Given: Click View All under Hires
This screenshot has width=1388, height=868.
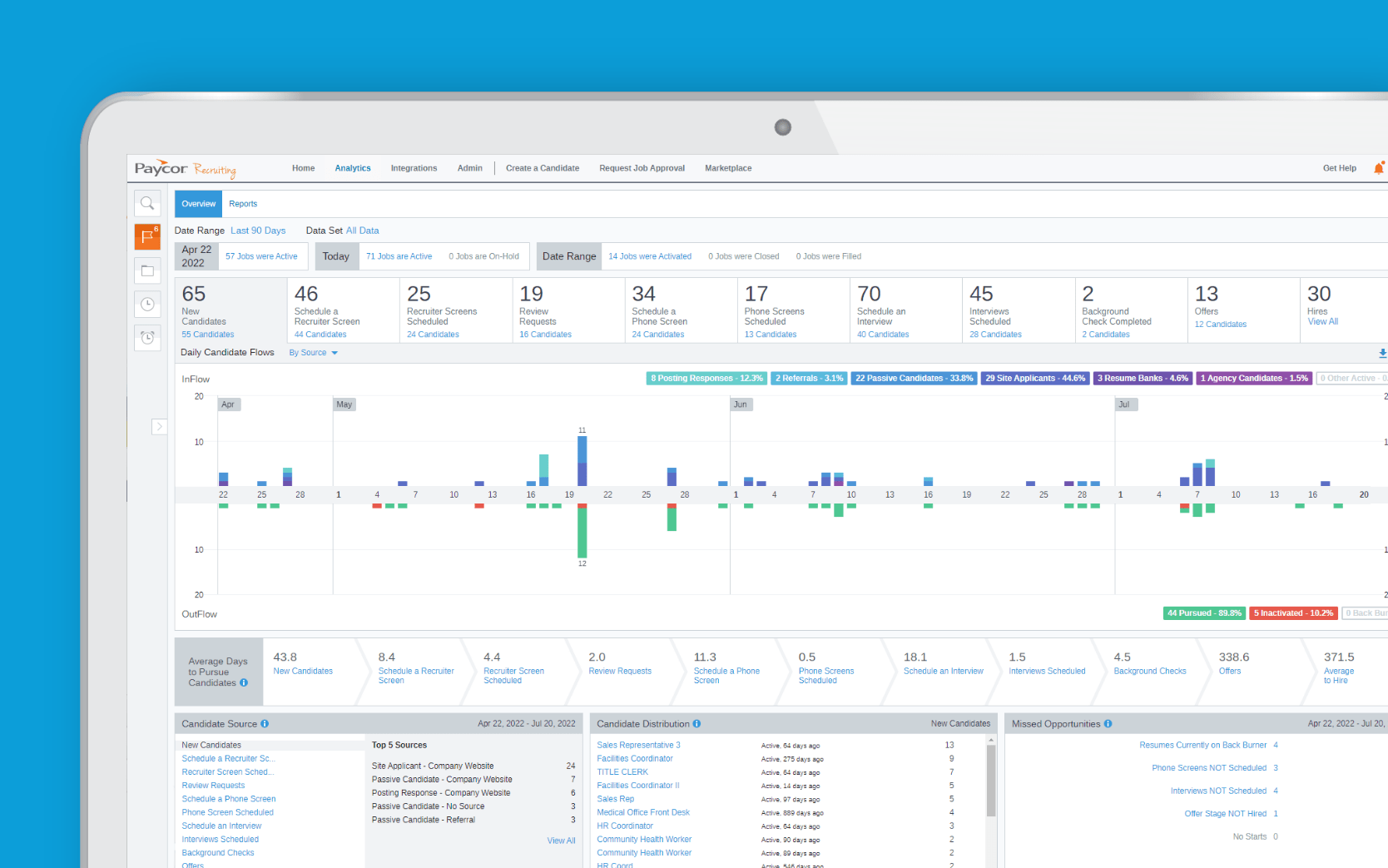Looking at the screenshot, I should tap(1322, 321).
